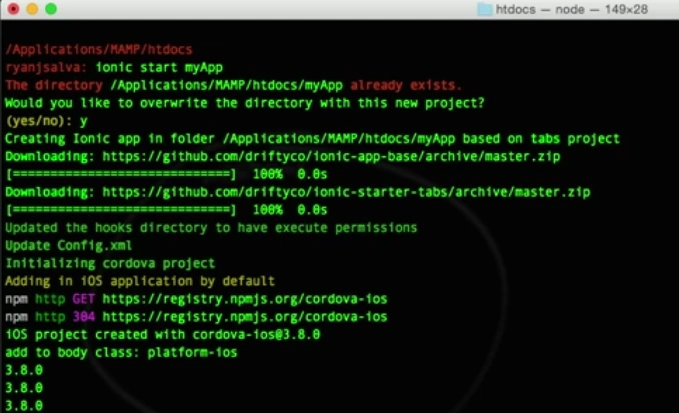
Task: Click the command 'ionic start myApp'
Action: coord(159,68)
